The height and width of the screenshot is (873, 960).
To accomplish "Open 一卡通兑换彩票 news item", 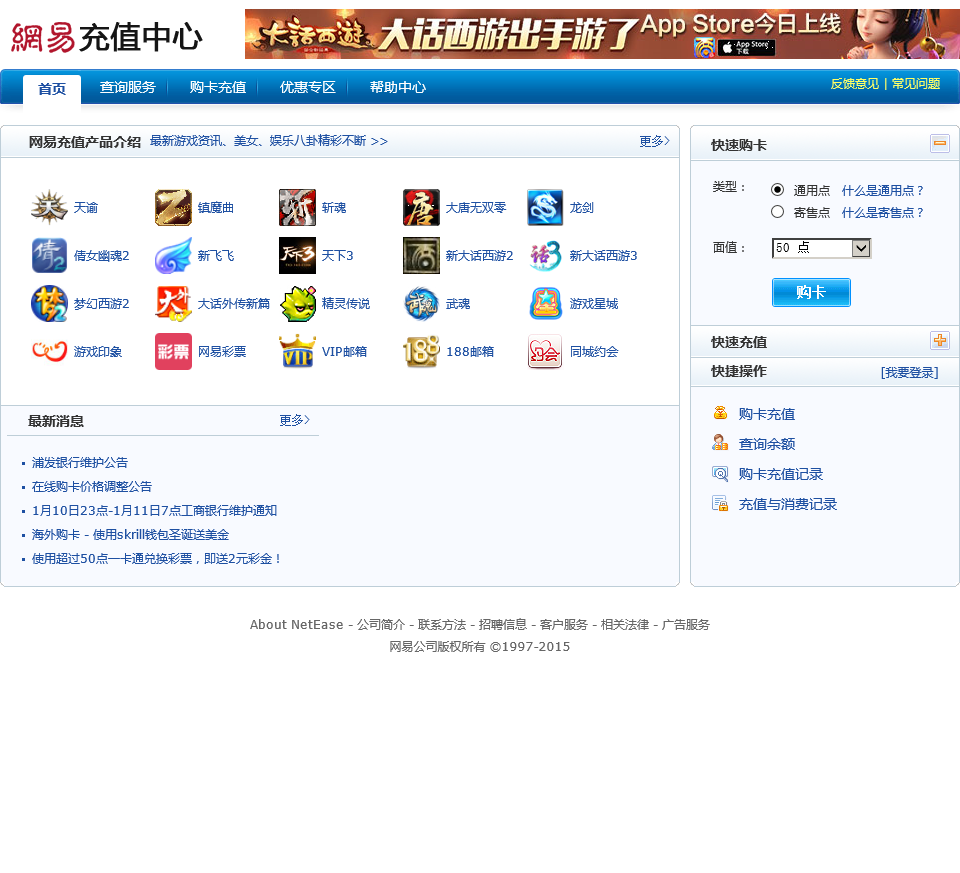I will click(156, 558).
